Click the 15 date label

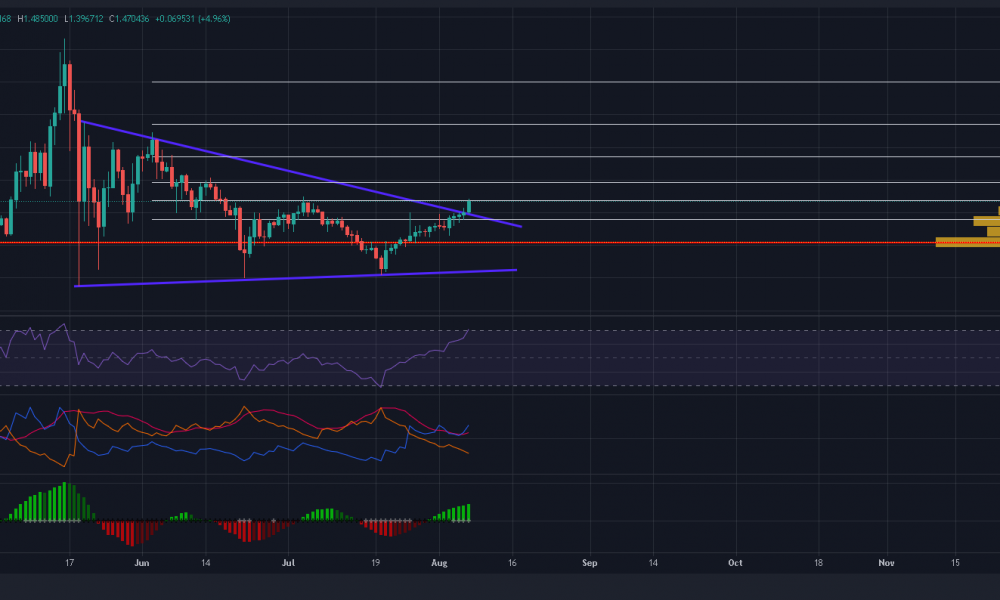point(955,562)
